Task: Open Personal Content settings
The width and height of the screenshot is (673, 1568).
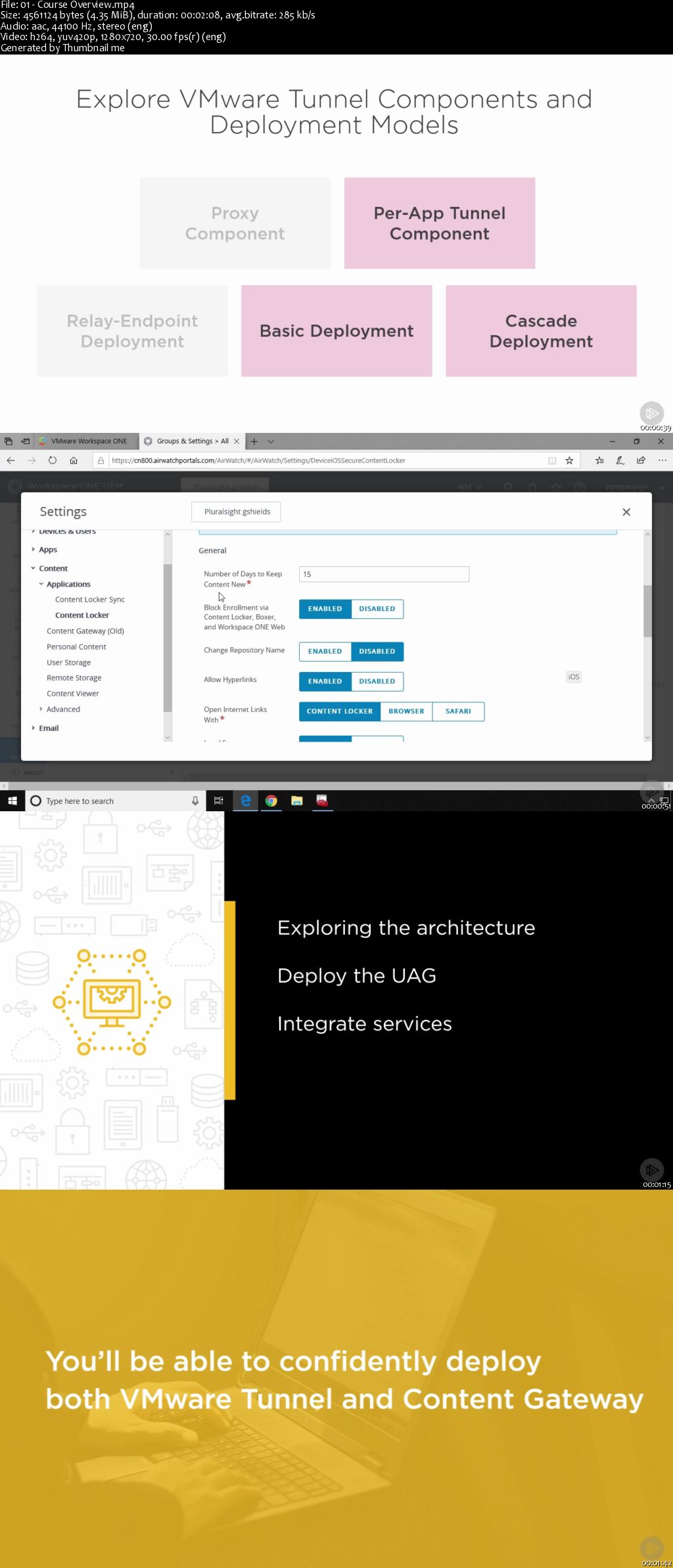Action: 76,647
